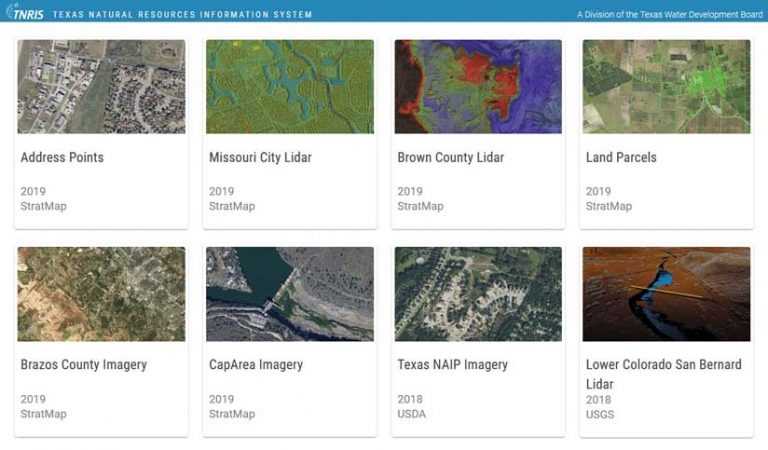Click 'A Division of the Texas Water Development Board' text
Image resolution: width=768 pixels, height=450 pixels.
(670, 15)
